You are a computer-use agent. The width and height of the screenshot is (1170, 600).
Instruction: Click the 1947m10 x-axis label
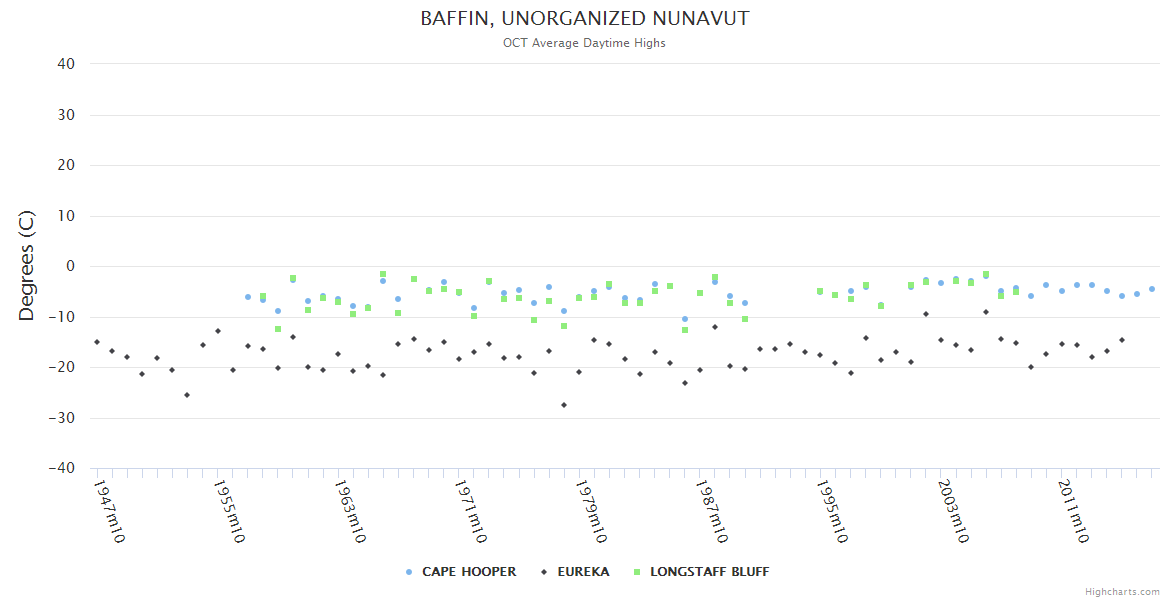[x=108, y=511]
